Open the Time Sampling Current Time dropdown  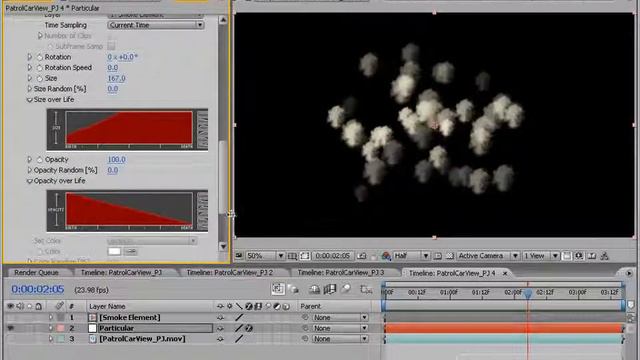156,25
